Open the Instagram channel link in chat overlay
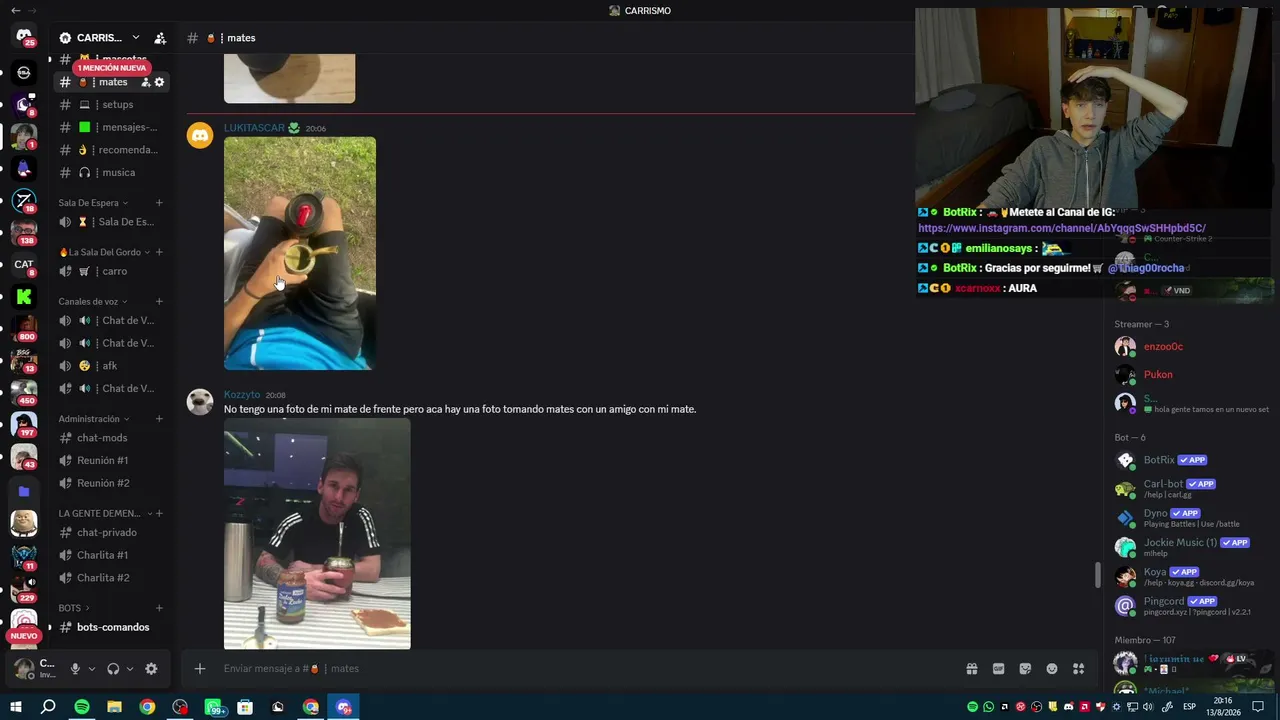Screen dimensions: 1280x720 1062,228
